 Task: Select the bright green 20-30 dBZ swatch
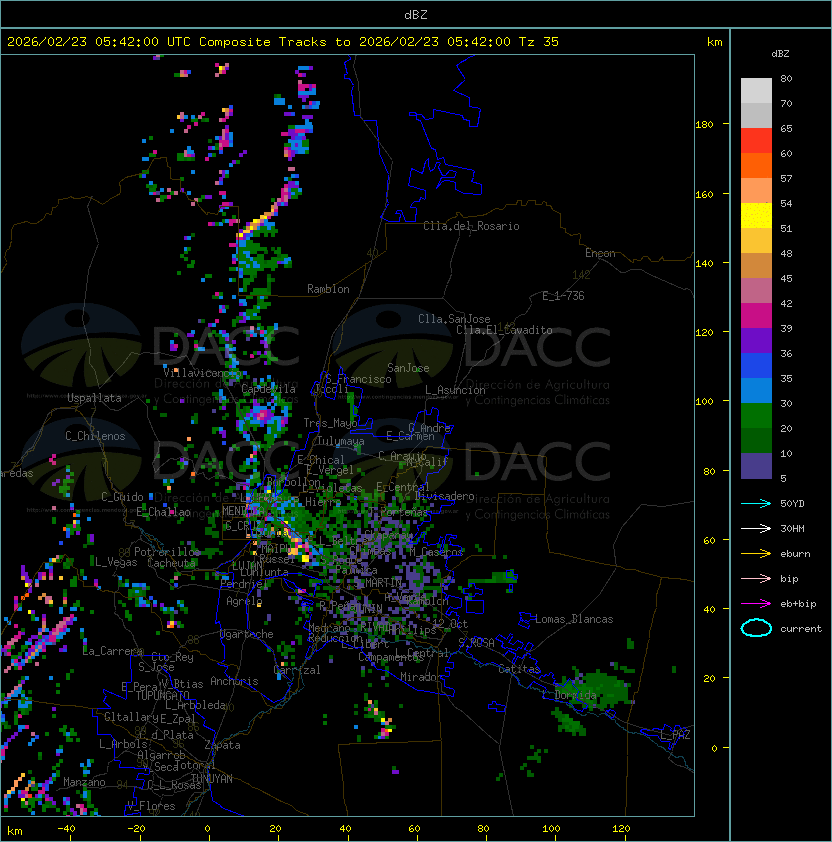(756, 415)
